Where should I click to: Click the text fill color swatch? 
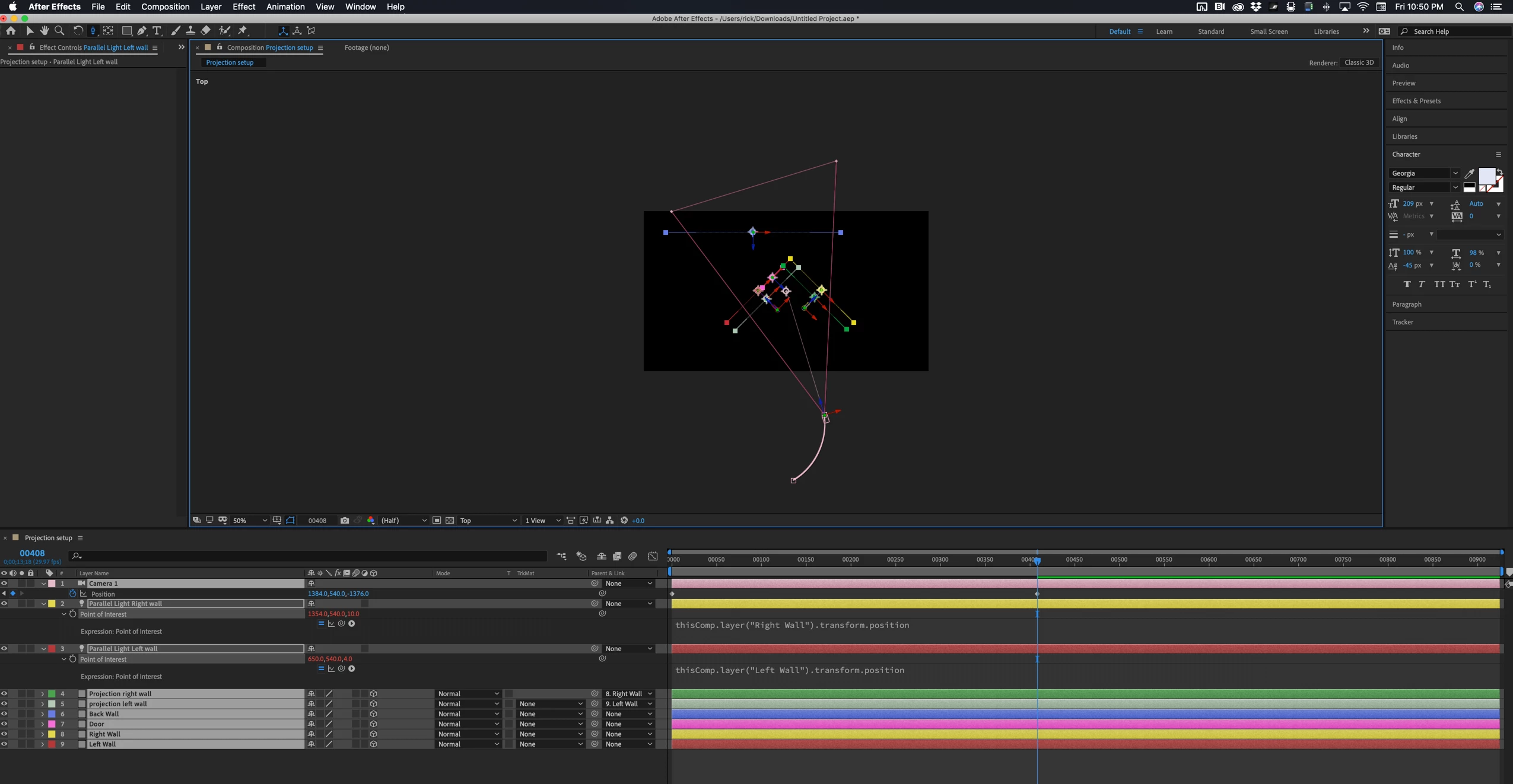click(x=1486, y=176)
